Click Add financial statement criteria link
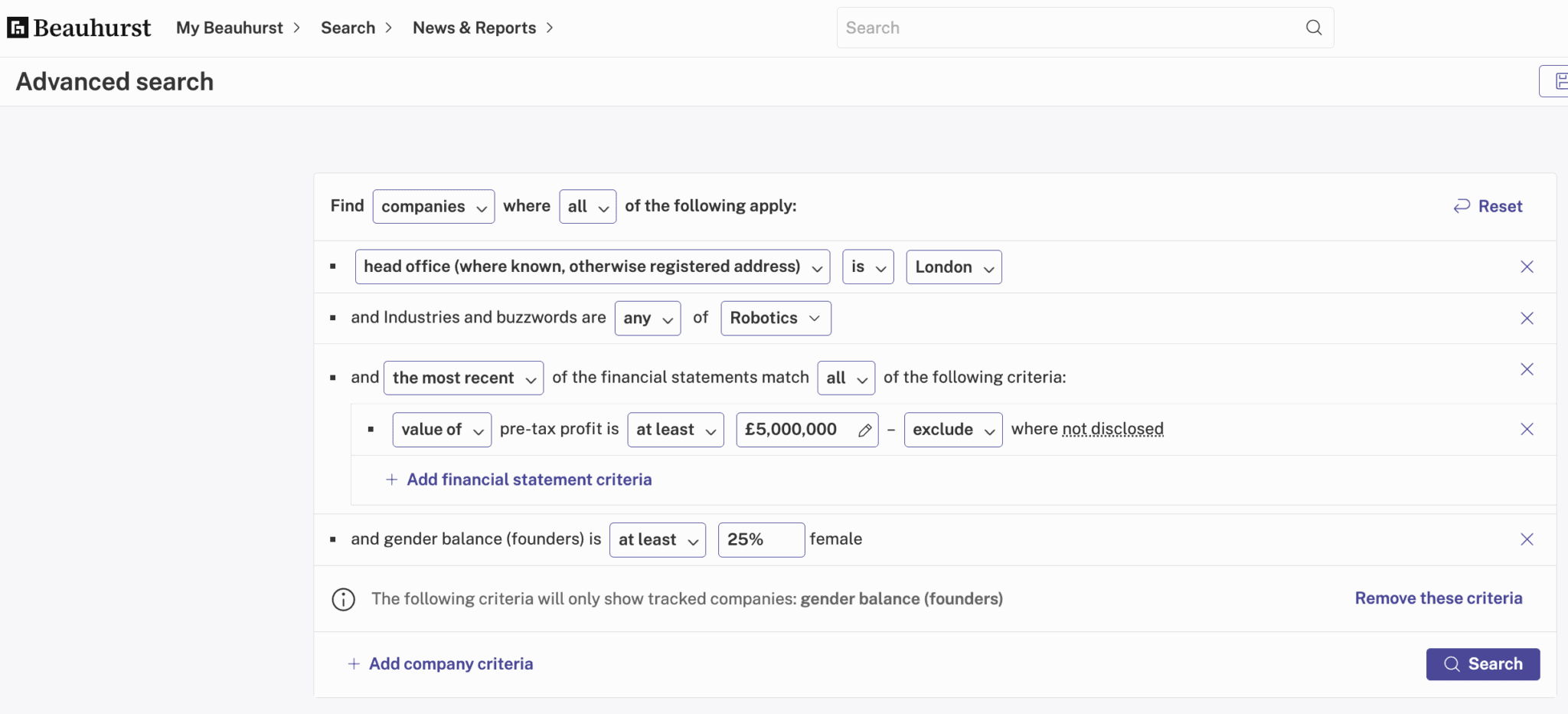 coord(518,480)
